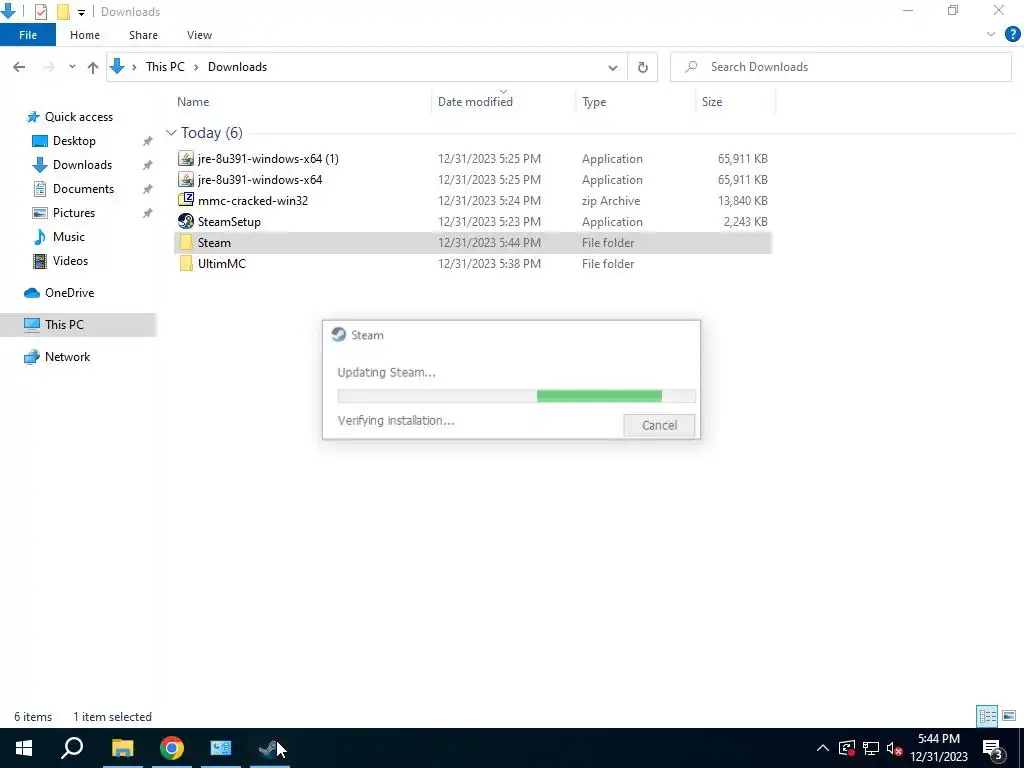Select the SteamSetup application icon
Image resolution: width=1024 pixels, height=768 pixels.
pos(186,221)
